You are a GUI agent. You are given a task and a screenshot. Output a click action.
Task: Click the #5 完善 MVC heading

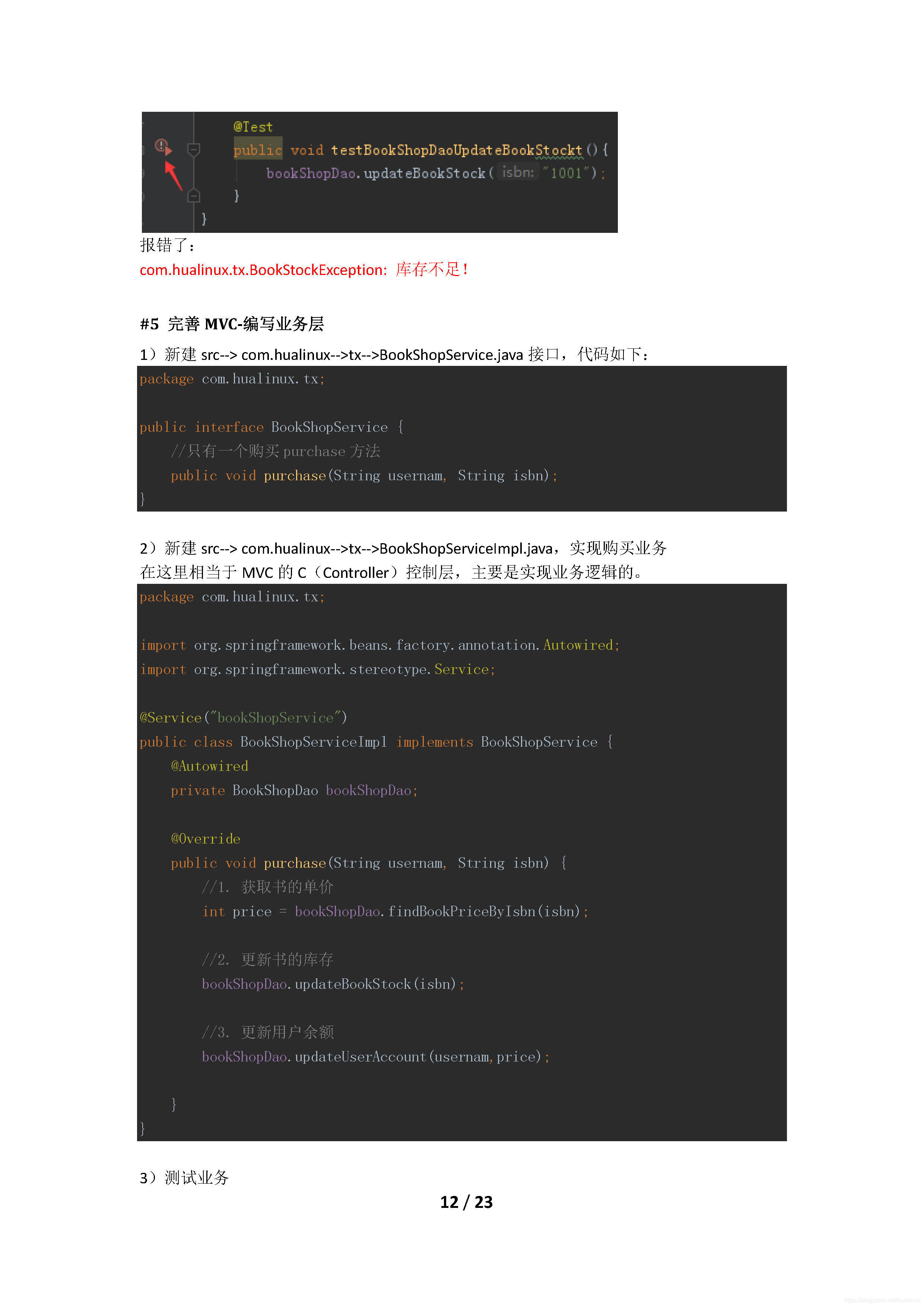(232, 324)
